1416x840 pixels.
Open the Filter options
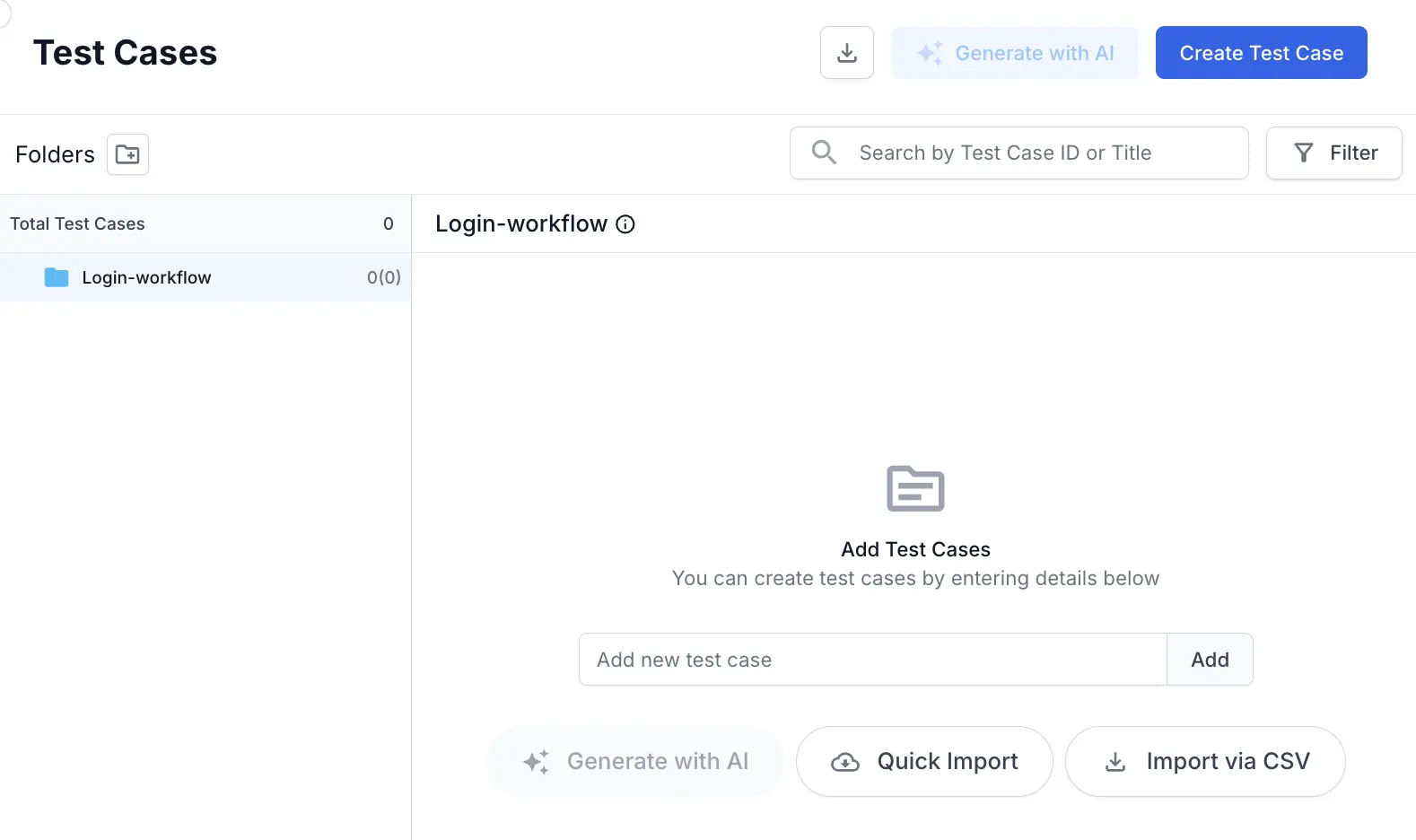tap(1333, 153)
